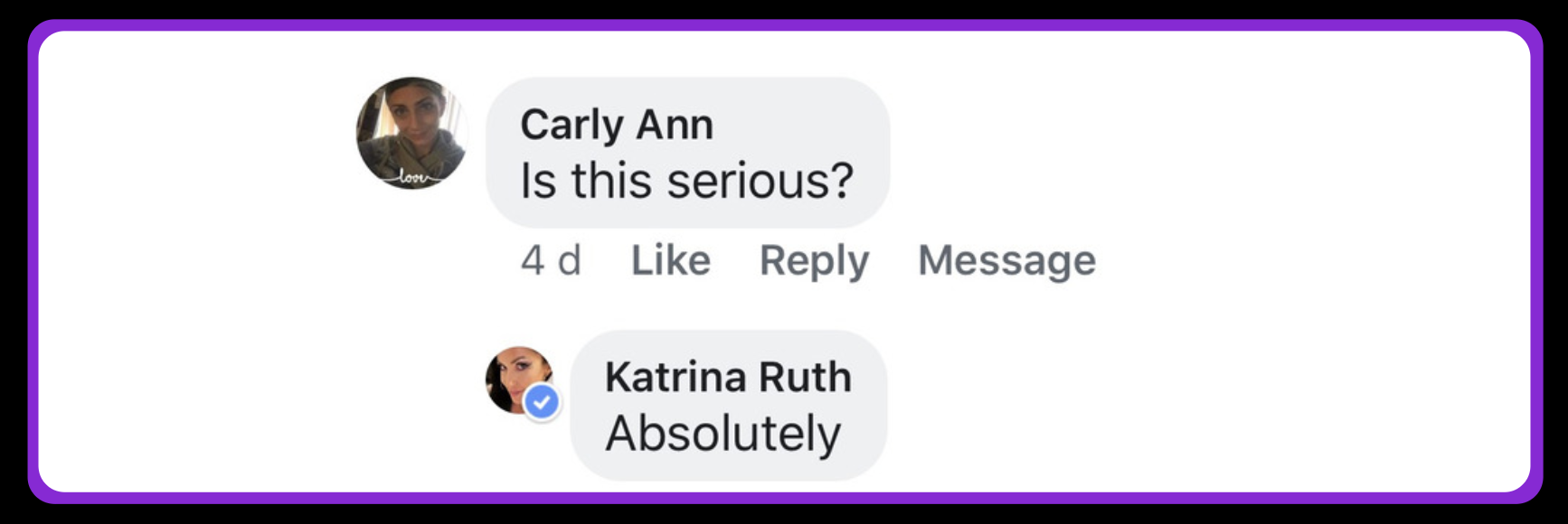Tap the gray bubble around Katrina Ruth's reply
Viewport: 1568px width, 524px height.
[x=728, y=405]
